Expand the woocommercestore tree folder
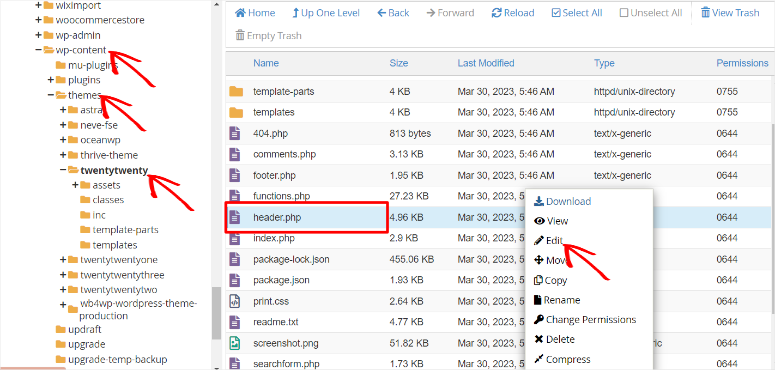775x370 pixels. coord(38,20)
